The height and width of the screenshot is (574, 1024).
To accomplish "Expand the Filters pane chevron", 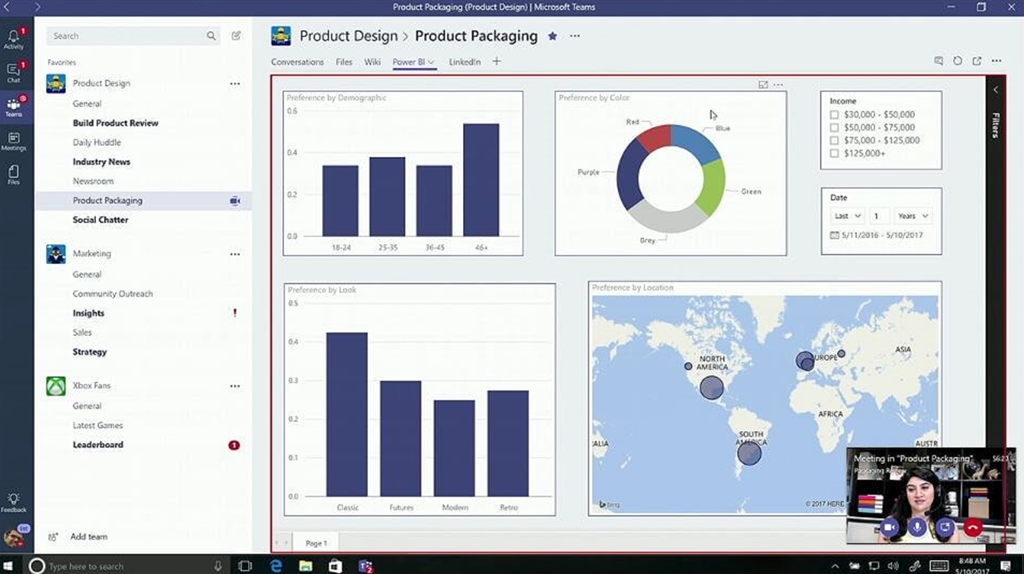I will pos(995,90).
